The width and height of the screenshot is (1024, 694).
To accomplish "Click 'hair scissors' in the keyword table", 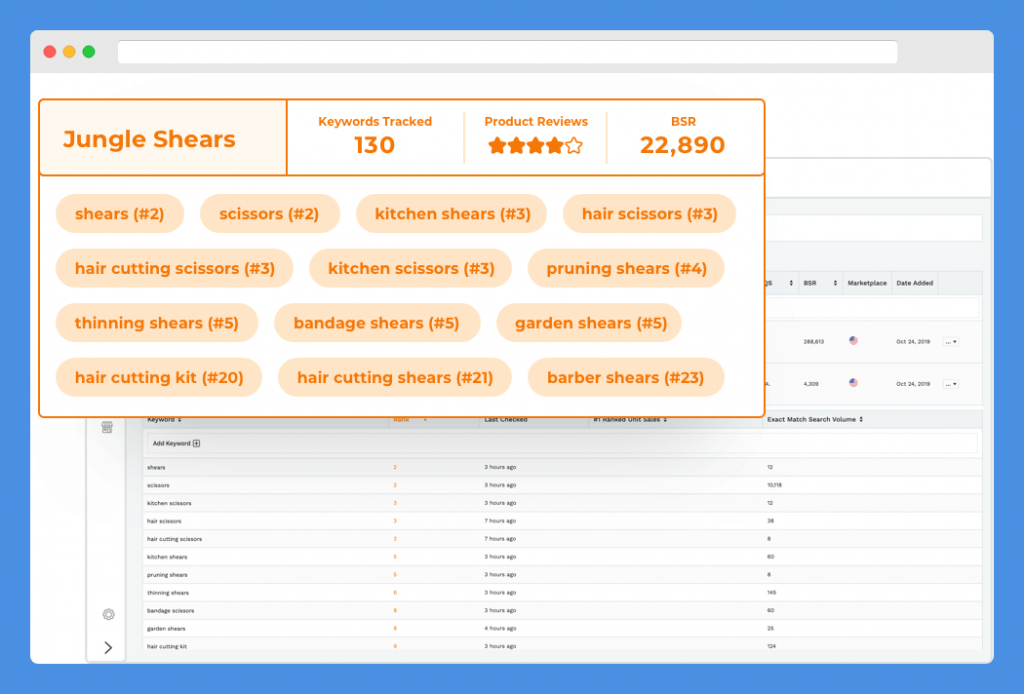I will pyautogui.click(x=164, y=521).
